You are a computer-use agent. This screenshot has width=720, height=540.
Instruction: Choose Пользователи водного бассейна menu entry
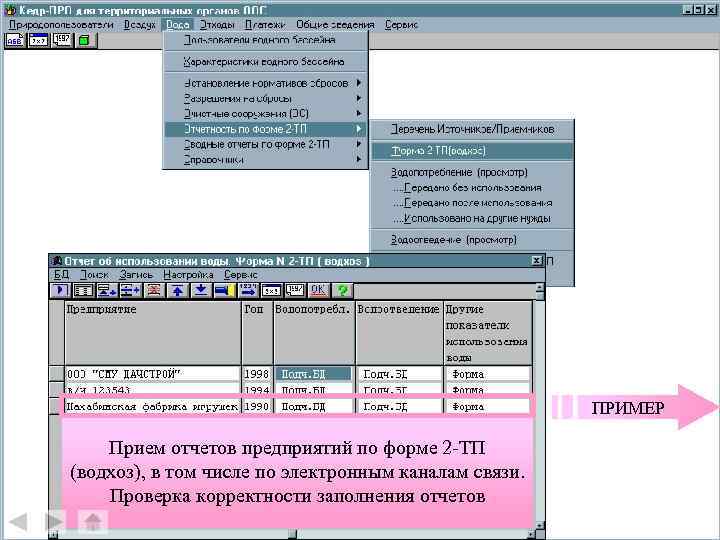[x=266, y=40]
